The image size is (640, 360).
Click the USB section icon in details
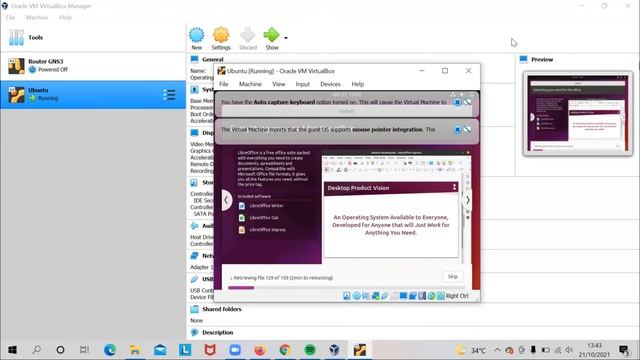click(194, 279)
